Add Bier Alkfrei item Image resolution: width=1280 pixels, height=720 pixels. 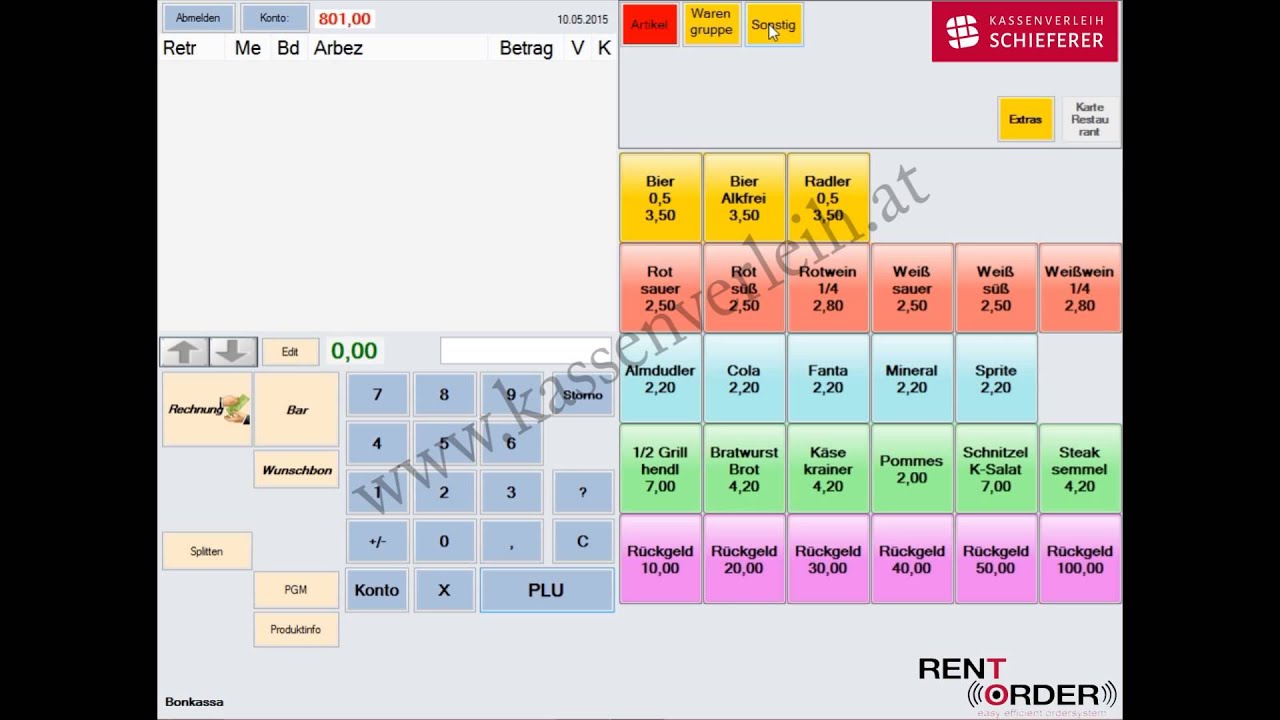[x=744, y=198]
